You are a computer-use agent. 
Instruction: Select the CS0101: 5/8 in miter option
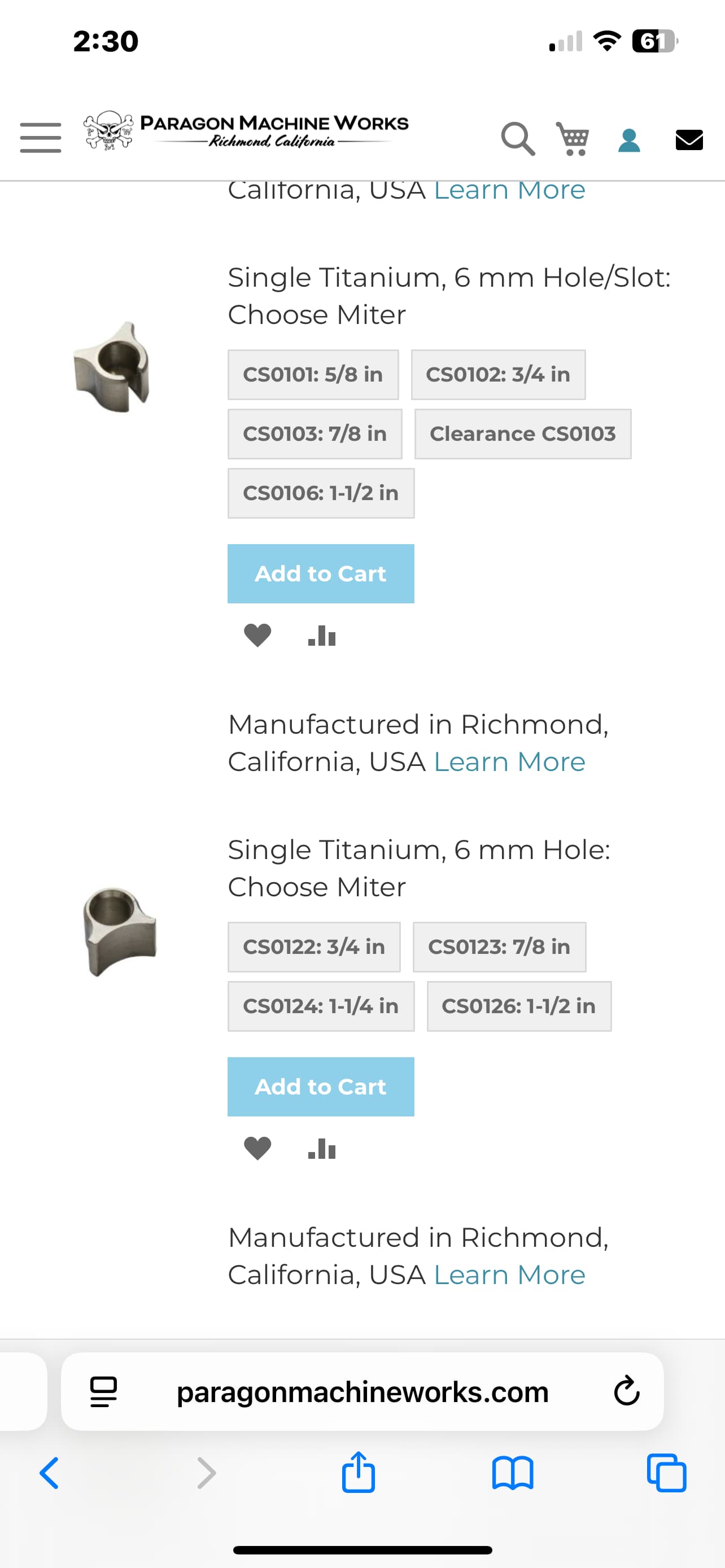coord(313,374)
